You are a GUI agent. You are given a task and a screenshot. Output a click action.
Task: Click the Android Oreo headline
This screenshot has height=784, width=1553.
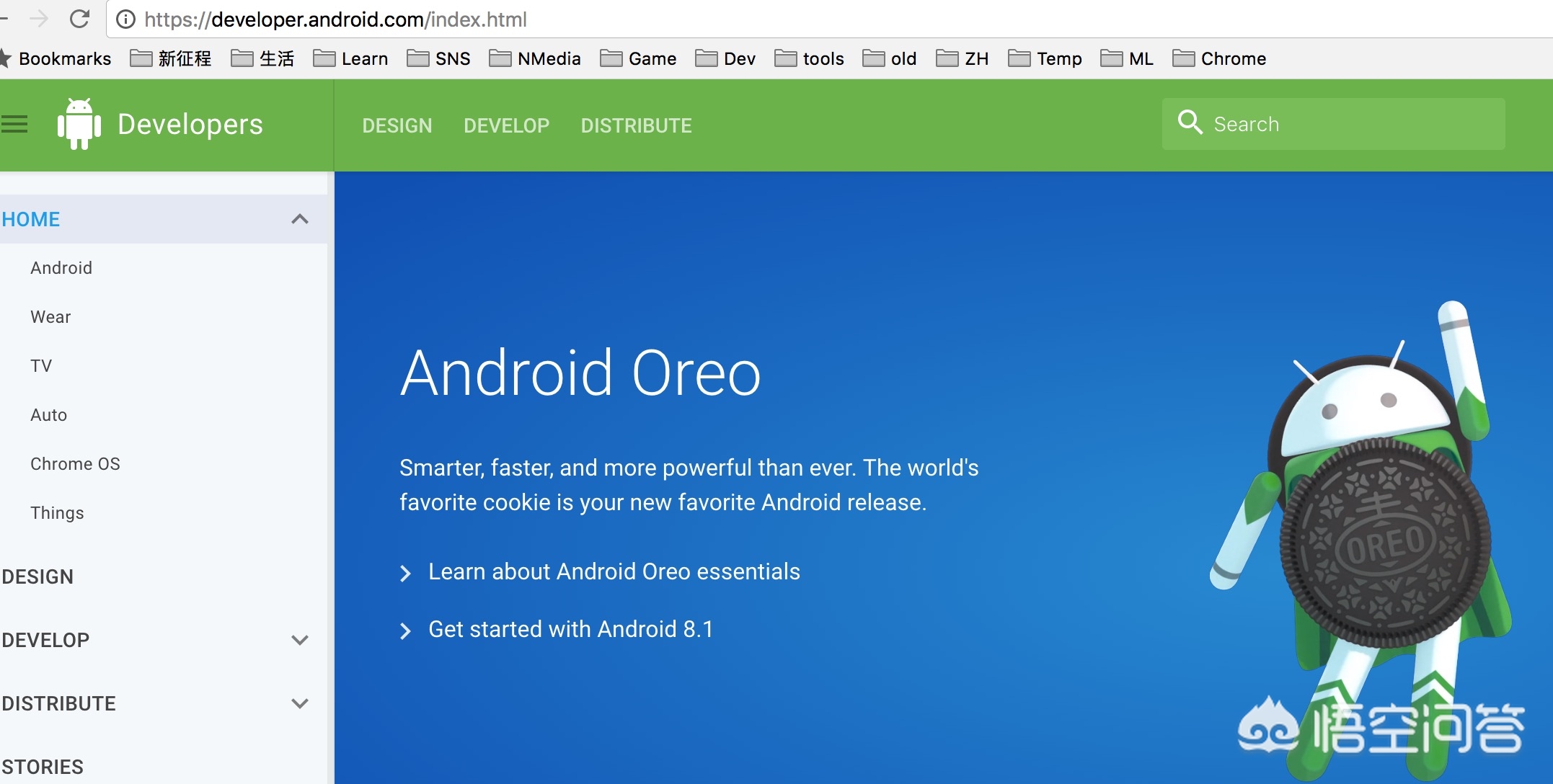pyautogui.click(x=580, y=373)
